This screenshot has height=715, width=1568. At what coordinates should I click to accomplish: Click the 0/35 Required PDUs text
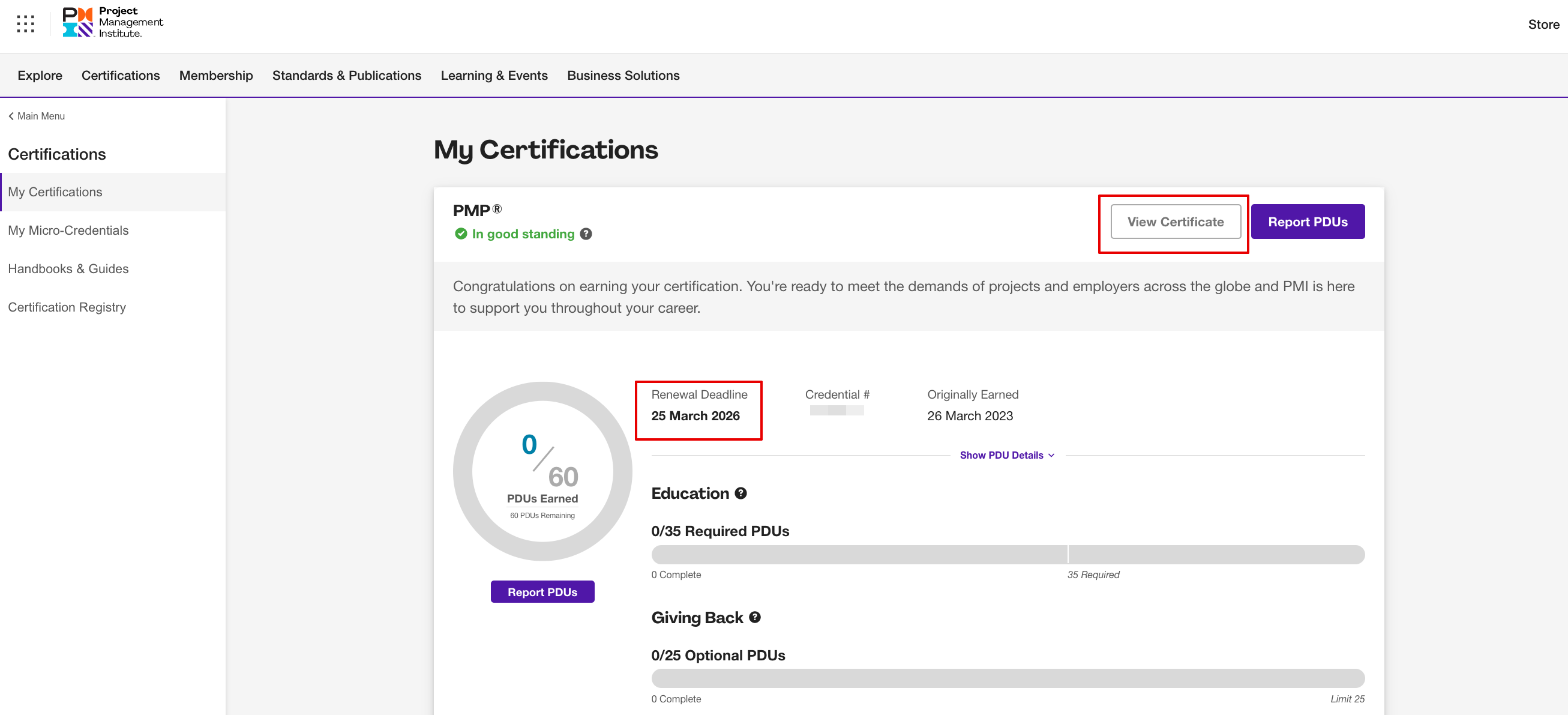pos(720,531)
